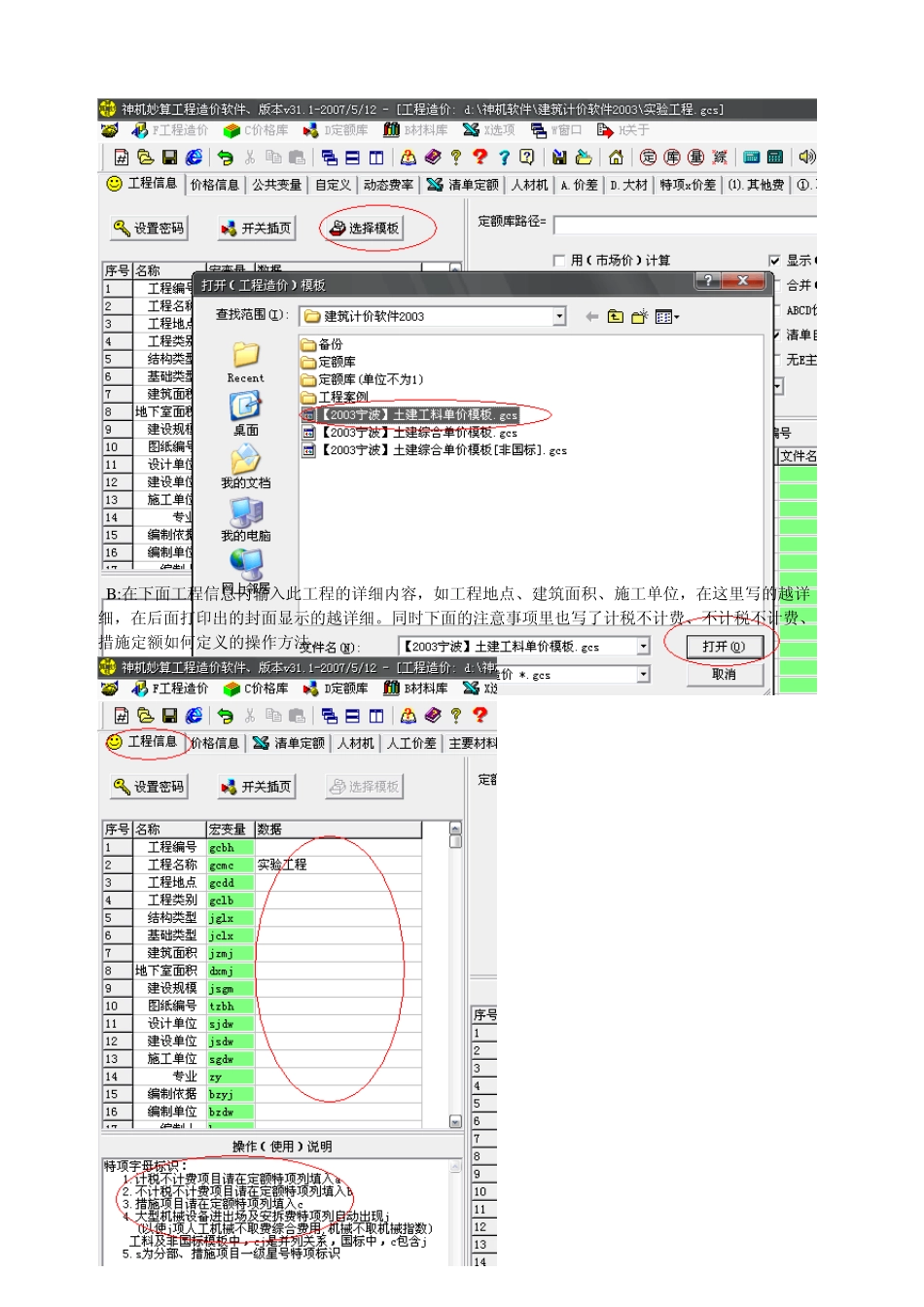Click the 实验工程 data cell in lower table
Viewport: 924px width, 1307px height.
338,865
